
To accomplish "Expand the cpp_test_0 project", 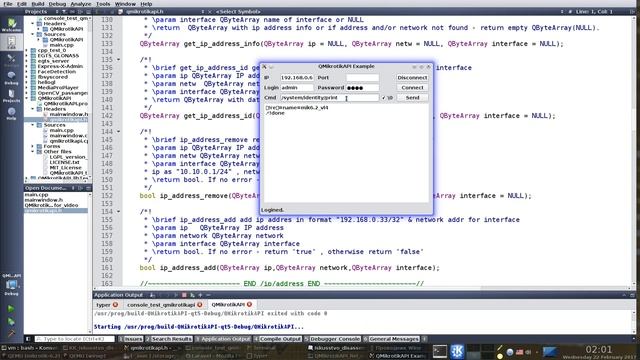I will click(27, 50).
